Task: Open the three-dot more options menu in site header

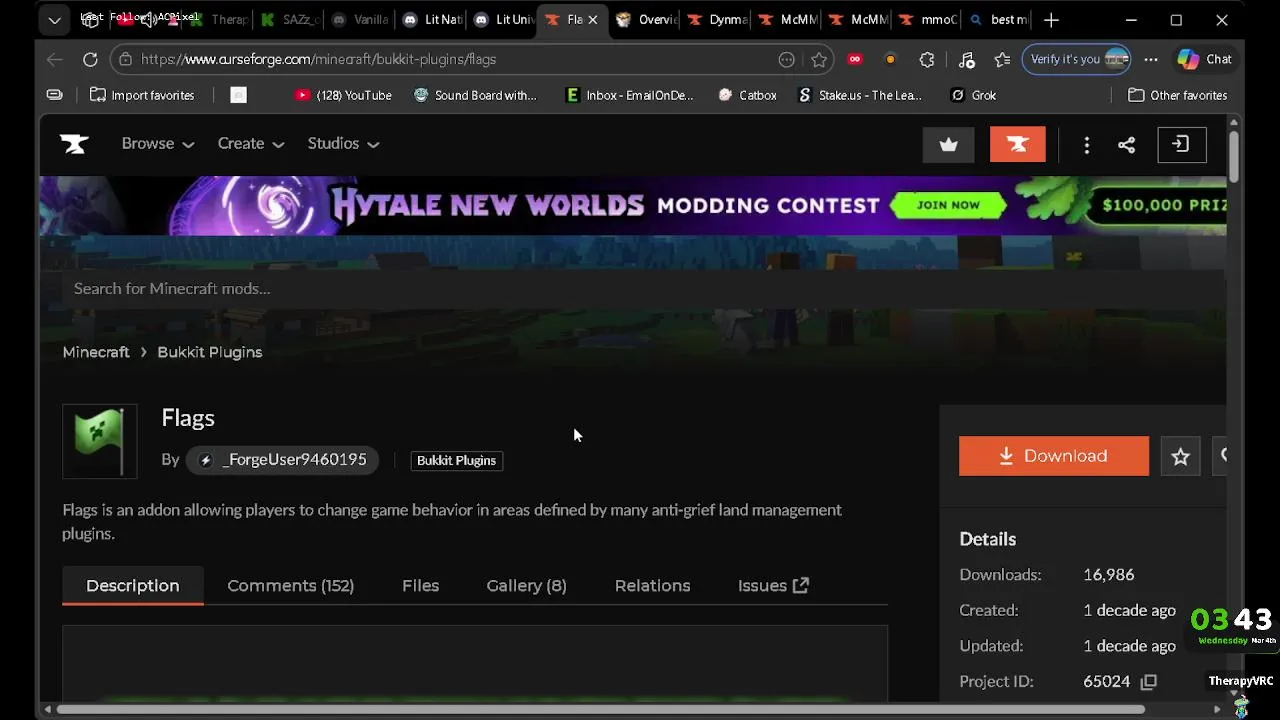Action: 1087,145
